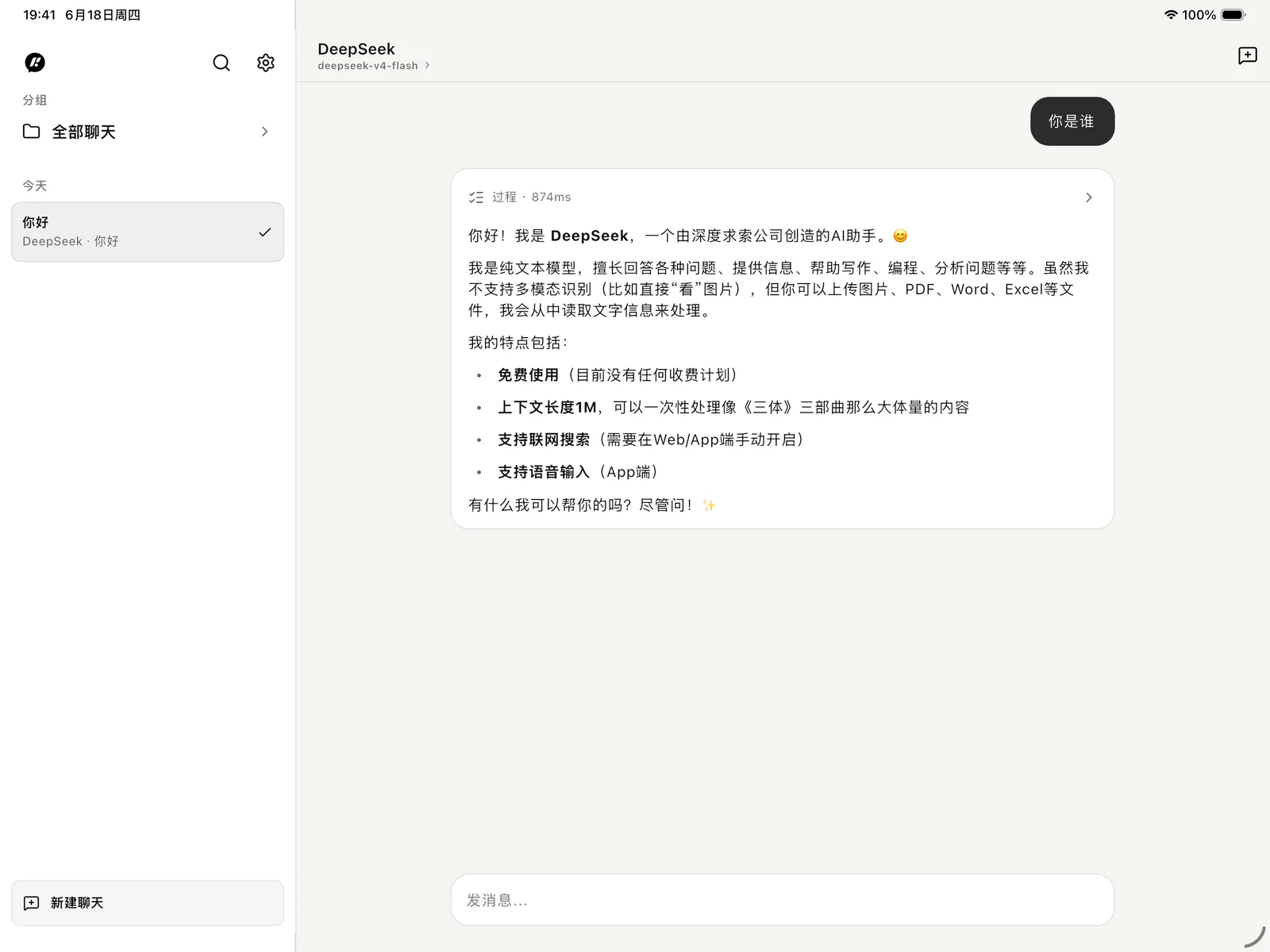Viewport: 1270px width, 952px height.
Task: Click the 过程 checklist icon
Action: coord(476,198)
